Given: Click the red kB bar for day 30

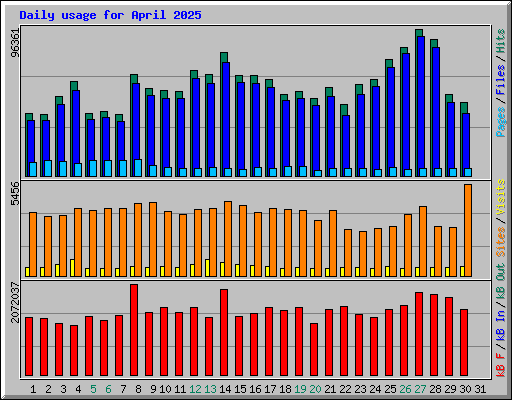Looking at the screenshot, I should tap(464, 343).
